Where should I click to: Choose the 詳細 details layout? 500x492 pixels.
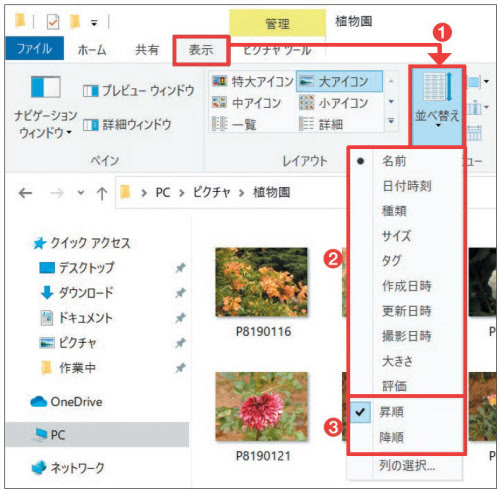321,124
